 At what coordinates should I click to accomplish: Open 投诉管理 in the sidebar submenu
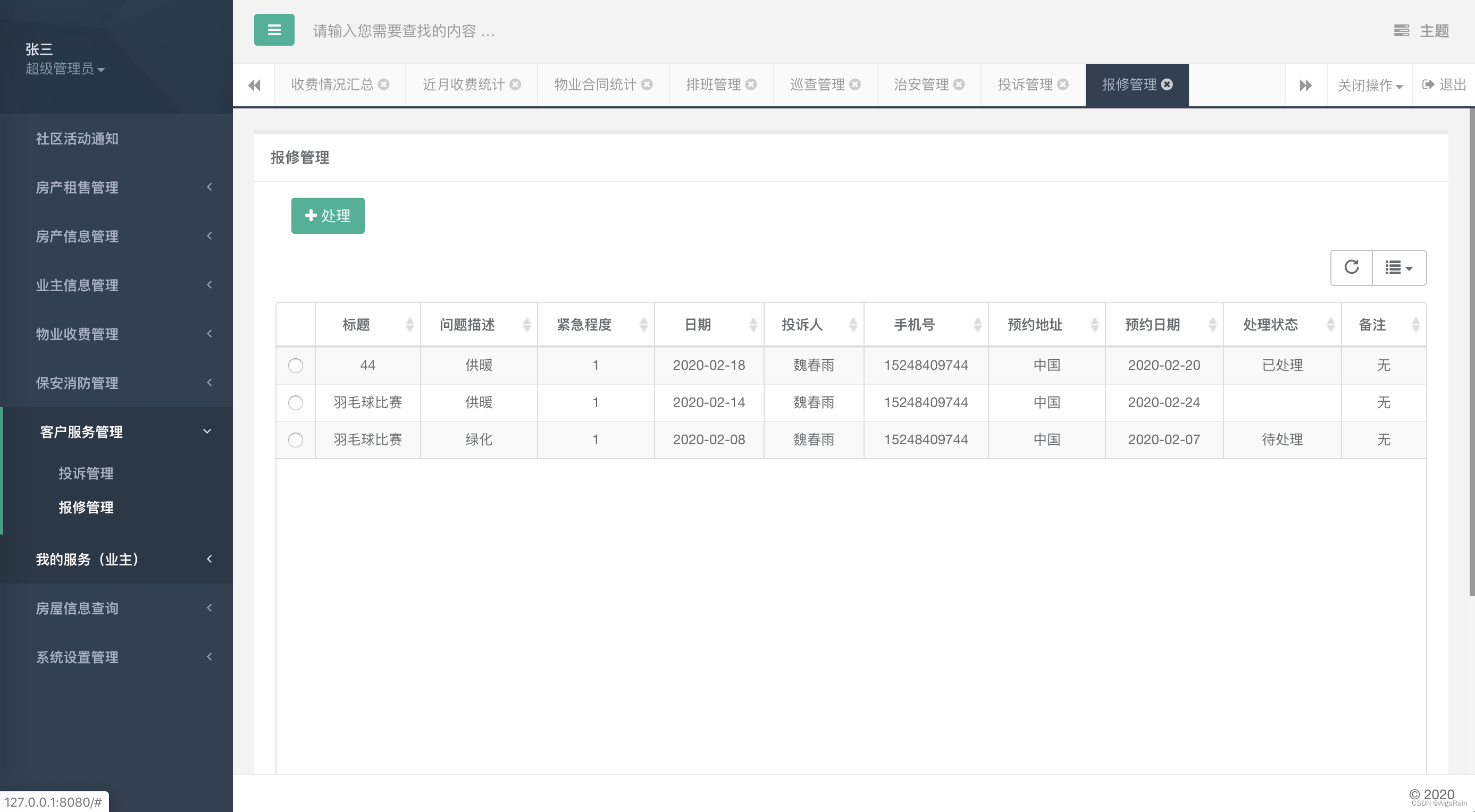click(x=86, y=473)
